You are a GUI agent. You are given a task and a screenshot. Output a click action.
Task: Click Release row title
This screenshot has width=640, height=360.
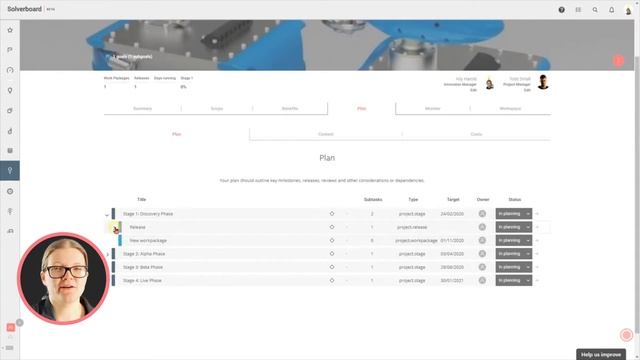pos(137,227)
